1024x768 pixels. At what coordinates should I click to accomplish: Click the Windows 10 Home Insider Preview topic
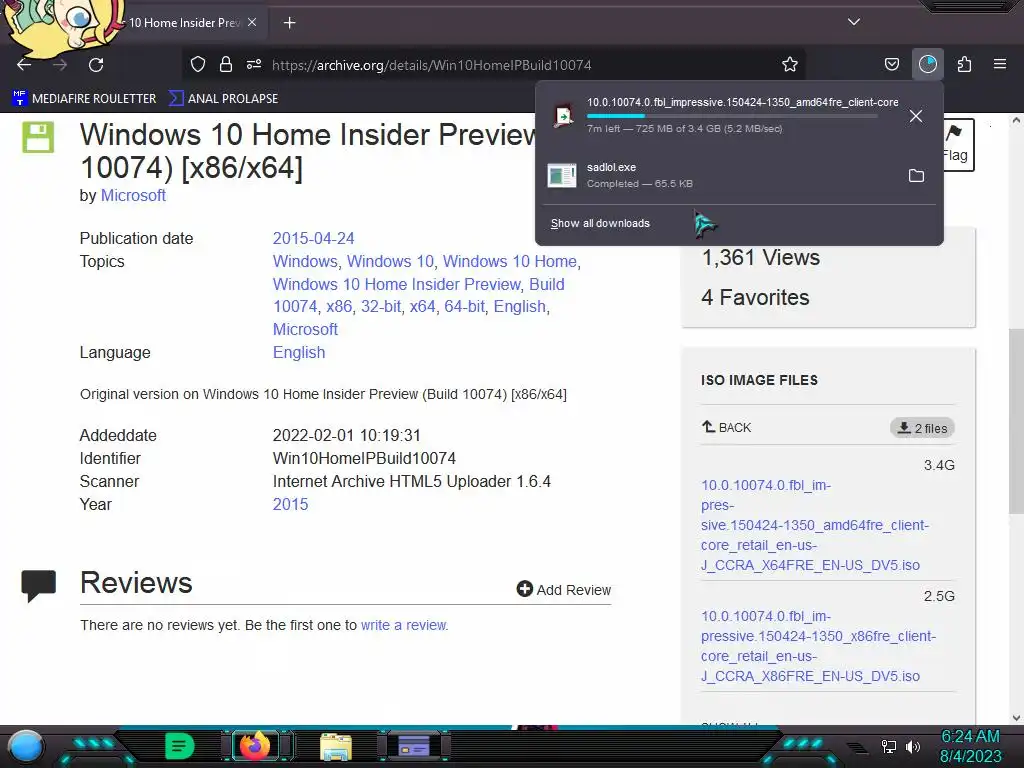tap(396, 284)
